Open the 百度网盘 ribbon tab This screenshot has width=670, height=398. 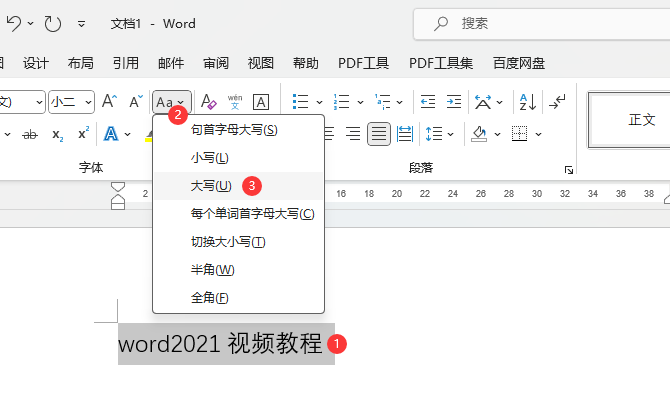[519, 63]
